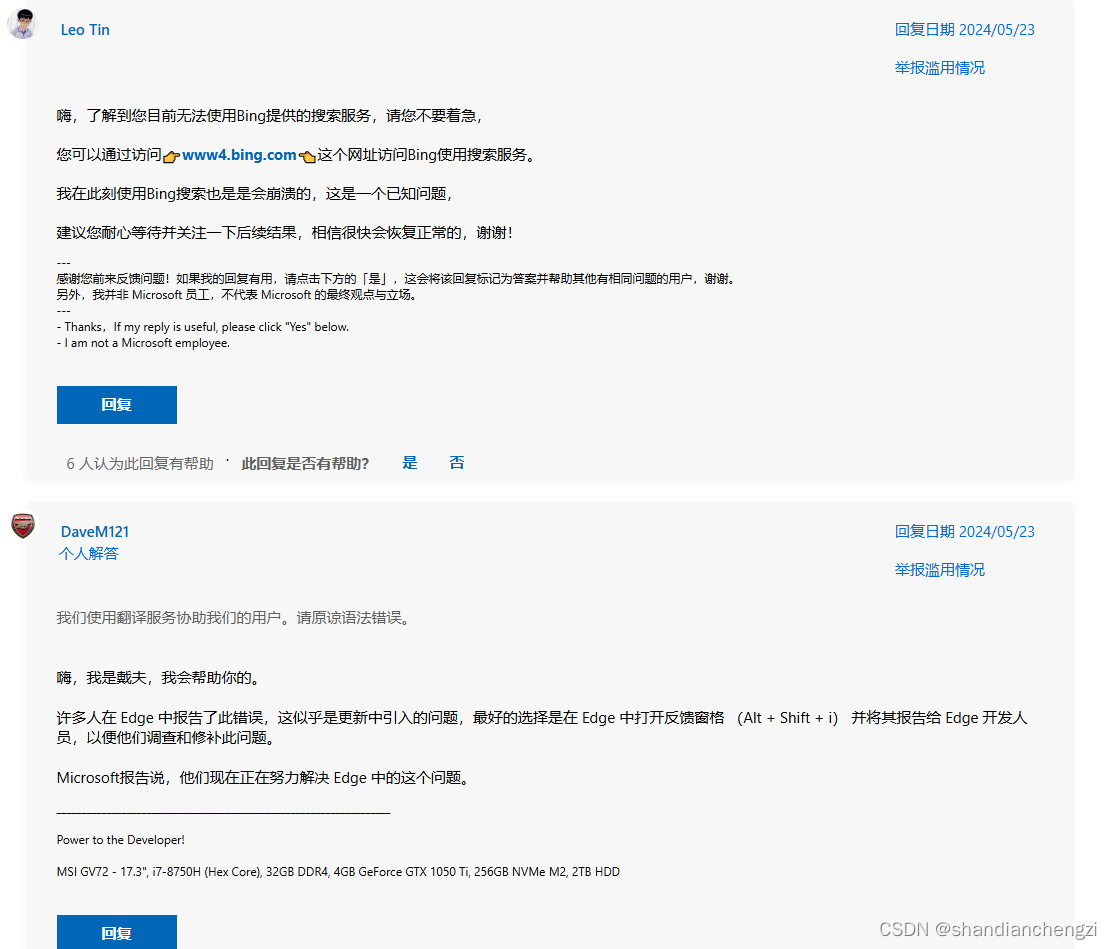Open the www4.bing.com hyperlink
1112x949 pixels.
[238, 155]
